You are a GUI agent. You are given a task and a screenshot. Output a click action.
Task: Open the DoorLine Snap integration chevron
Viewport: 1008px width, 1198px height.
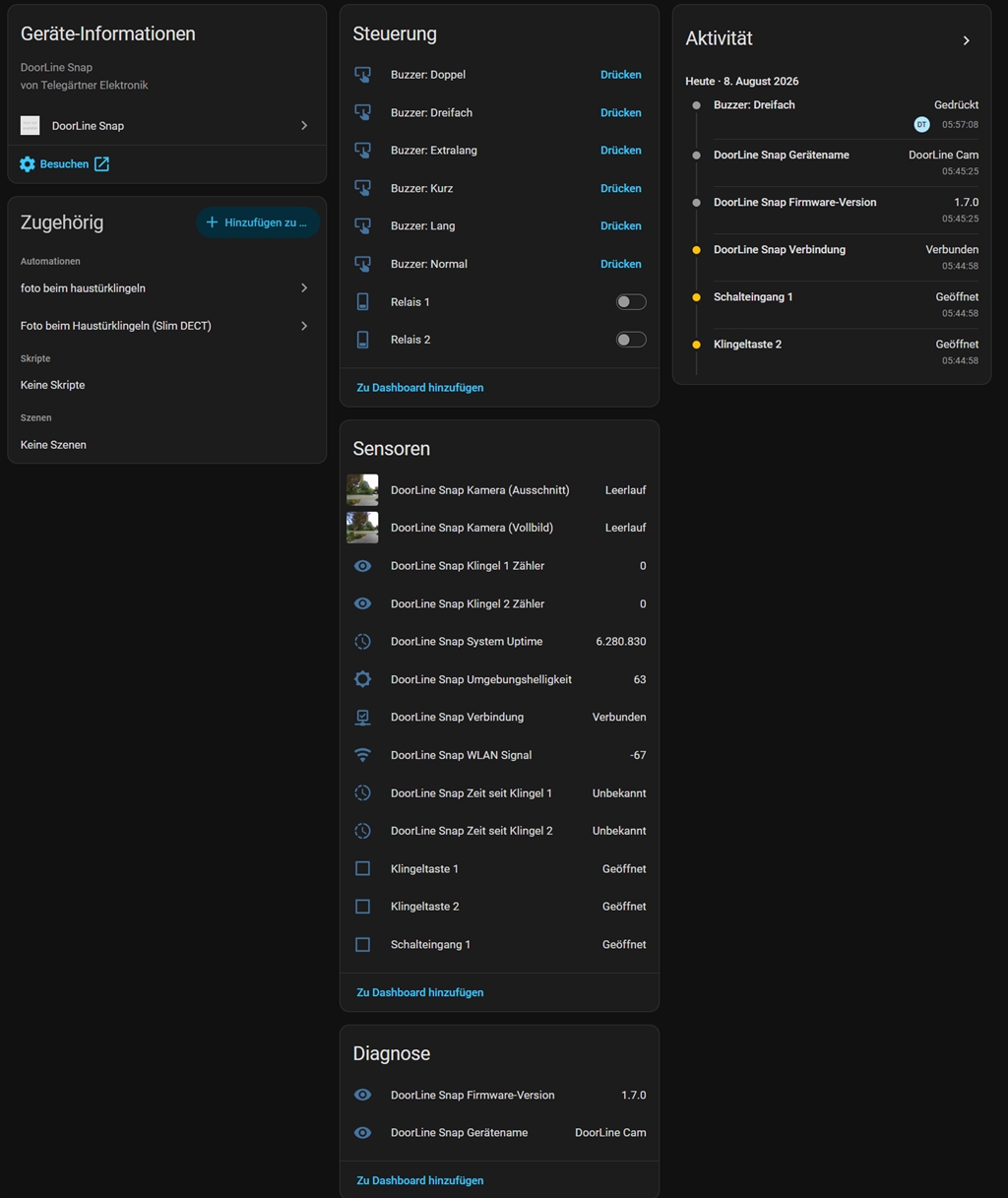[304, 126]
